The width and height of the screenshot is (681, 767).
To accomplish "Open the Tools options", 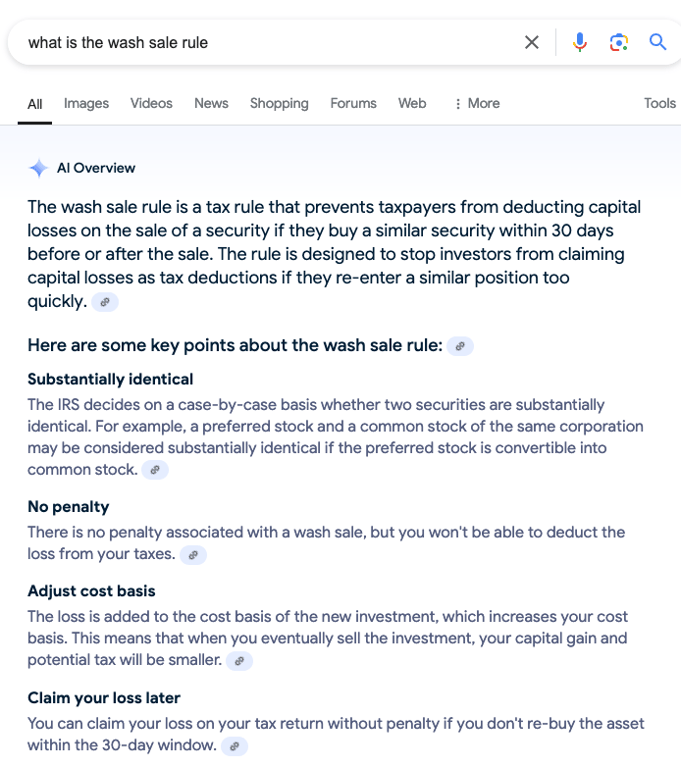I will pos(659,104).
